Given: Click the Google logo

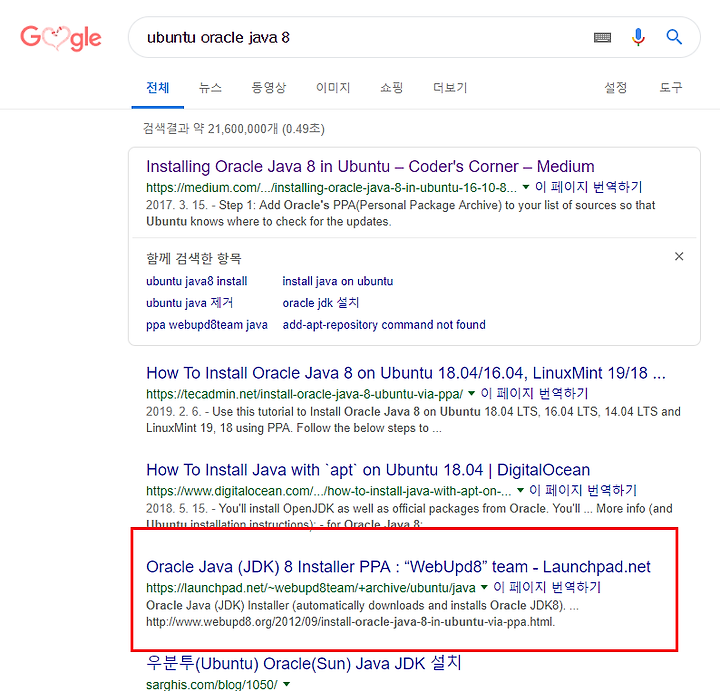Looking at the screenshot, I should [61, 38].
